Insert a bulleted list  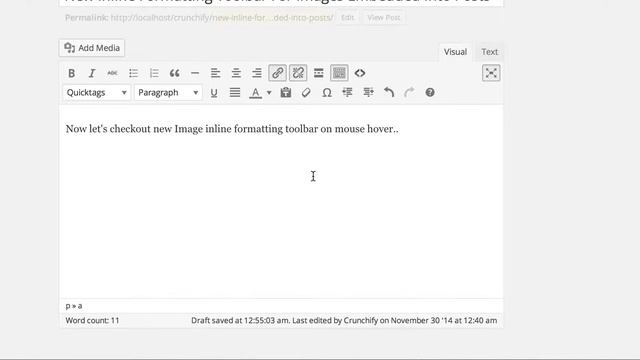coord(133,73)
